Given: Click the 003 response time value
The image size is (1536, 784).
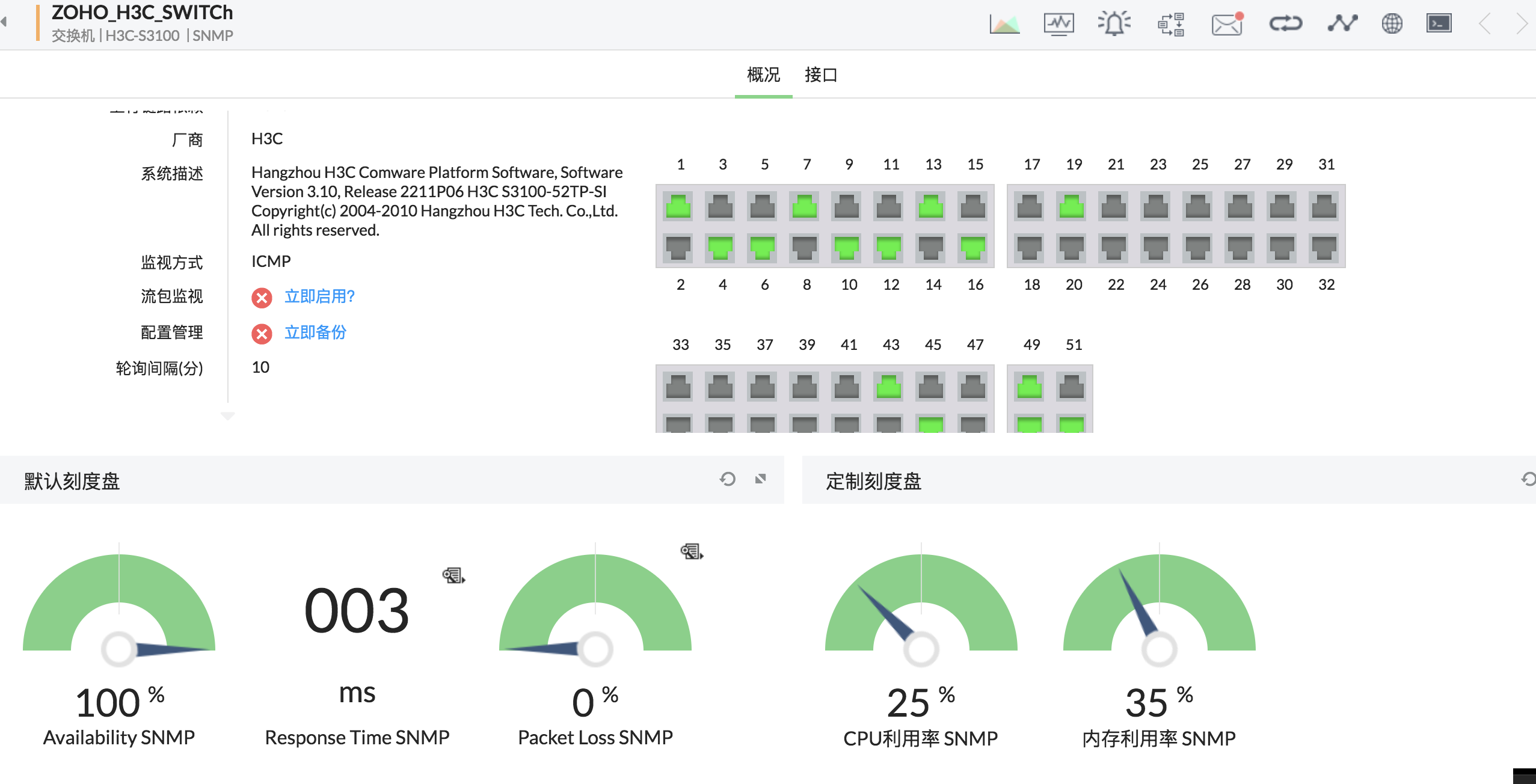Looking at the screenshot, I should coord(357,611).
